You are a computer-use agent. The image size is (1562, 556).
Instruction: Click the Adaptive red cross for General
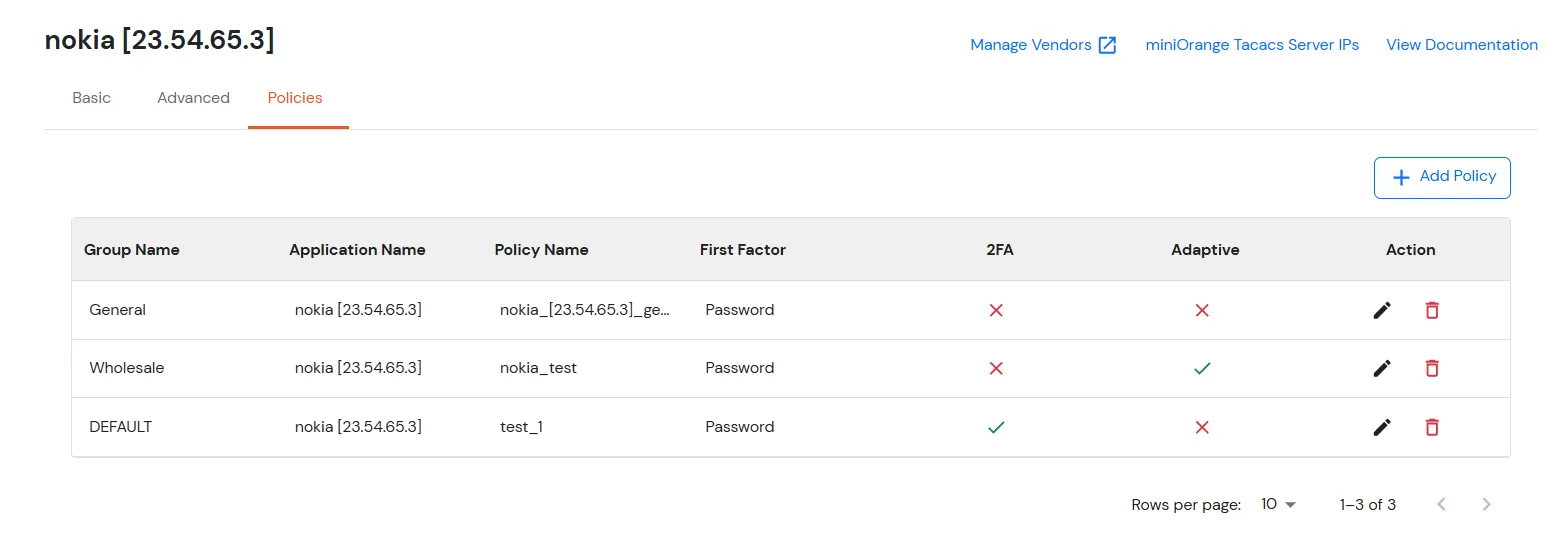[x=1202, y=310]
